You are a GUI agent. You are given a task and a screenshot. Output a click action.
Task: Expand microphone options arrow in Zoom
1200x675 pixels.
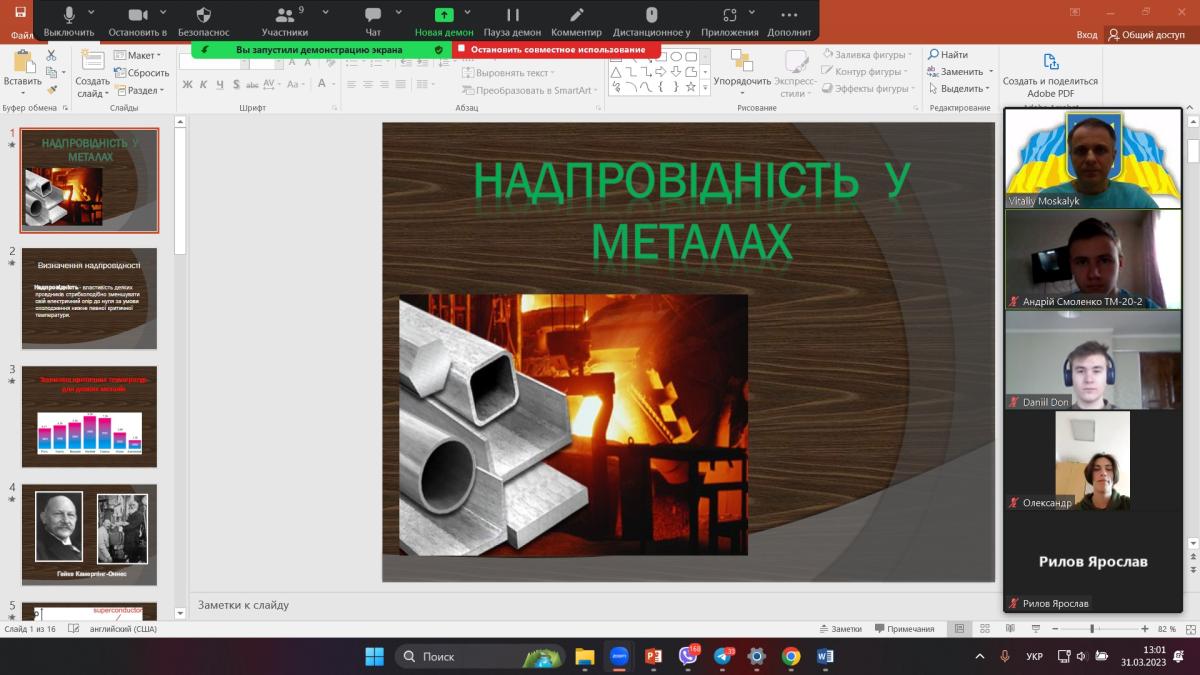pos(92,13)
